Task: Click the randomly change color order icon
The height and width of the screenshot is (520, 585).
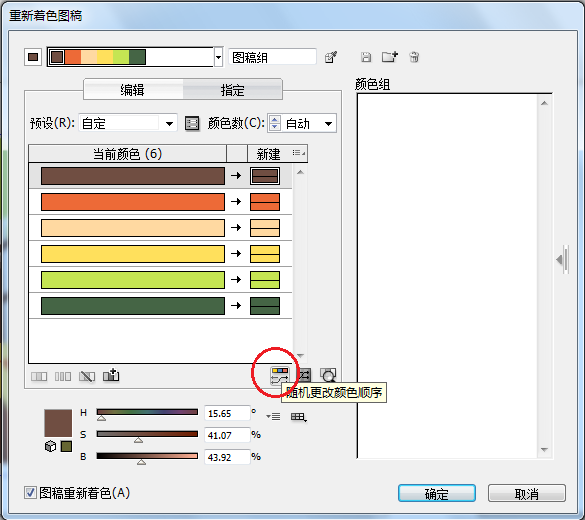Action: click(280, 376)
